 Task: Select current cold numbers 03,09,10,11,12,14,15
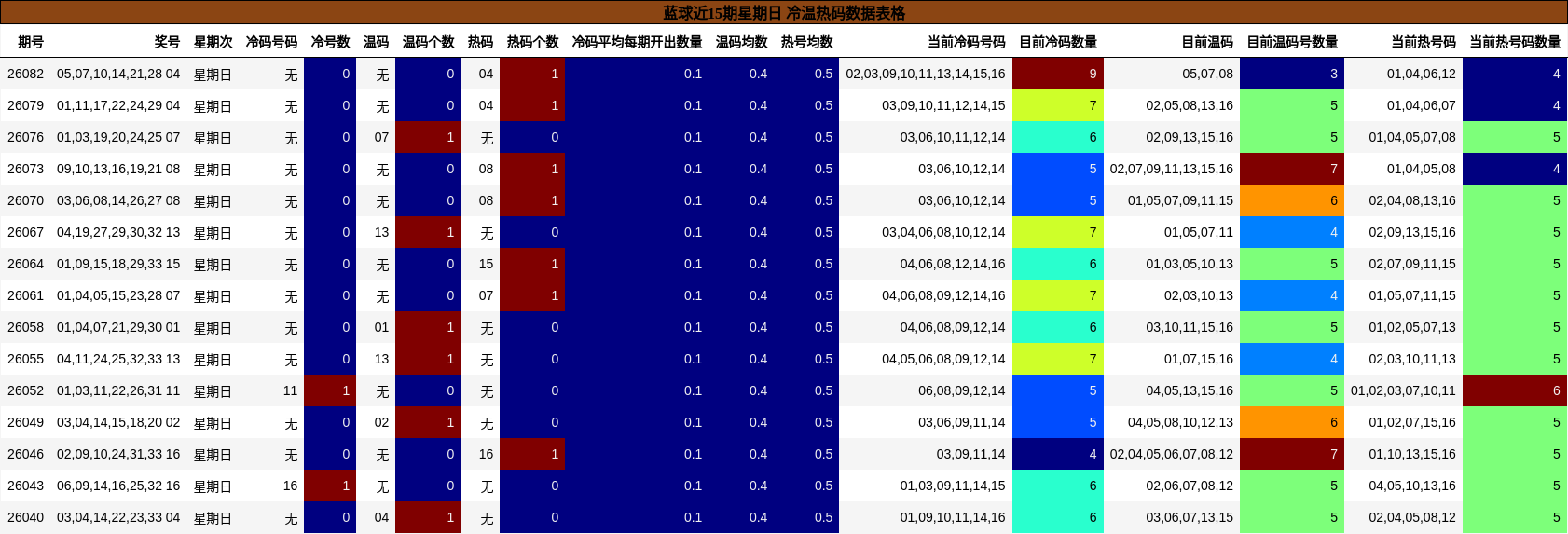(943, 105)
